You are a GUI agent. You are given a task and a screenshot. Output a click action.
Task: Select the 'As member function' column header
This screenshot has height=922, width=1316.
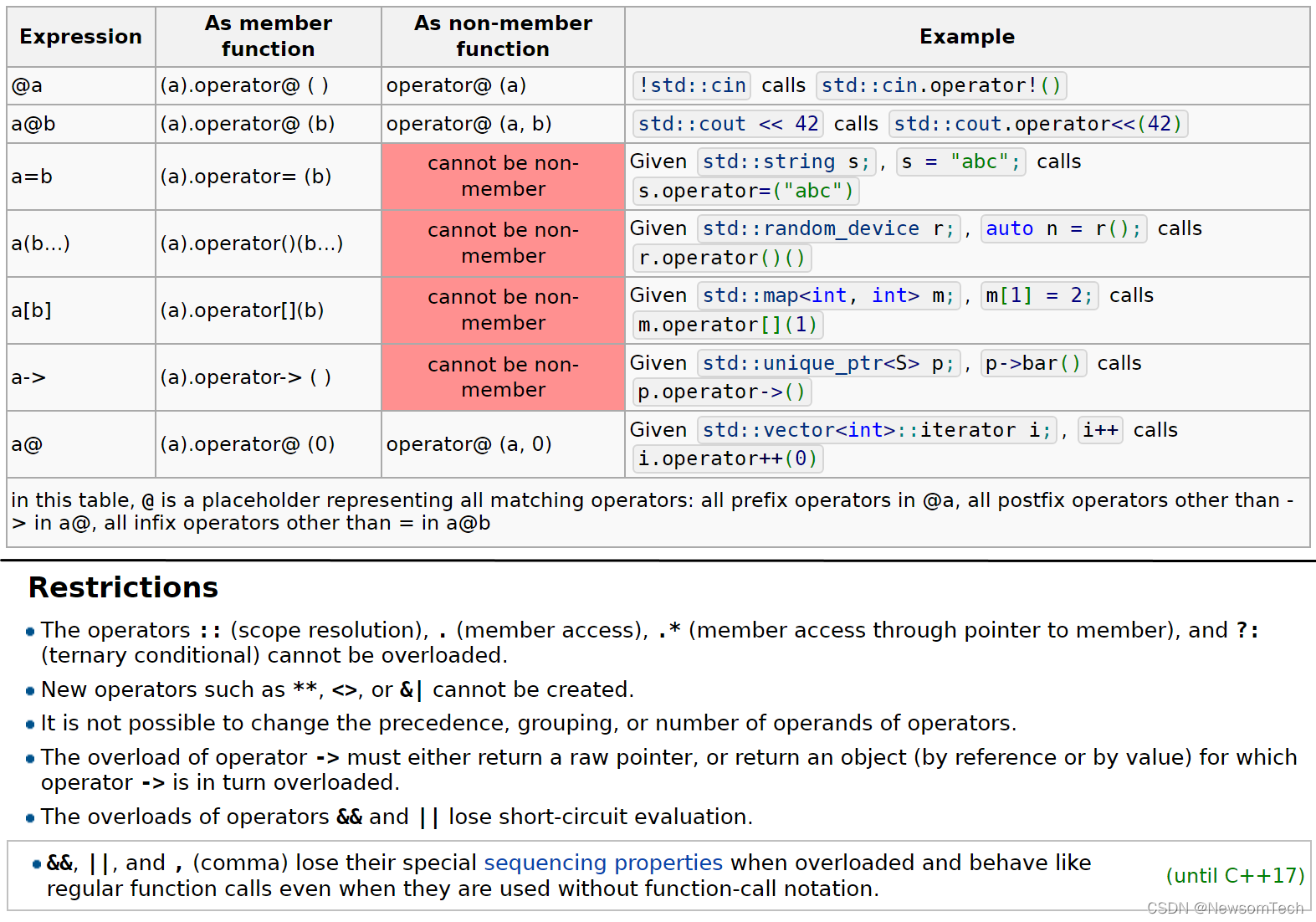coord(269,37)
